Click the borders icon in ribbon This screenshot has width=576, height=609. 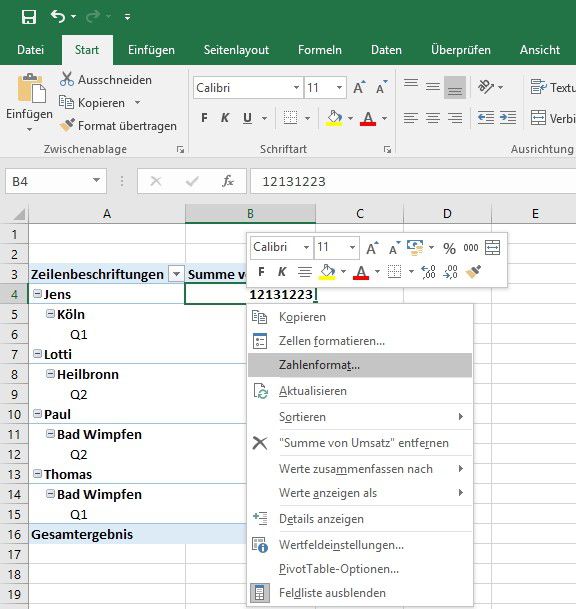(290, 118)
